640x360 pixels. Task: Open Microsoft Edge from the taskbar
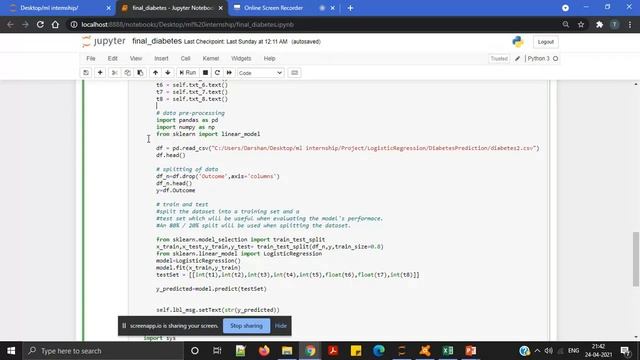(379, 351)
